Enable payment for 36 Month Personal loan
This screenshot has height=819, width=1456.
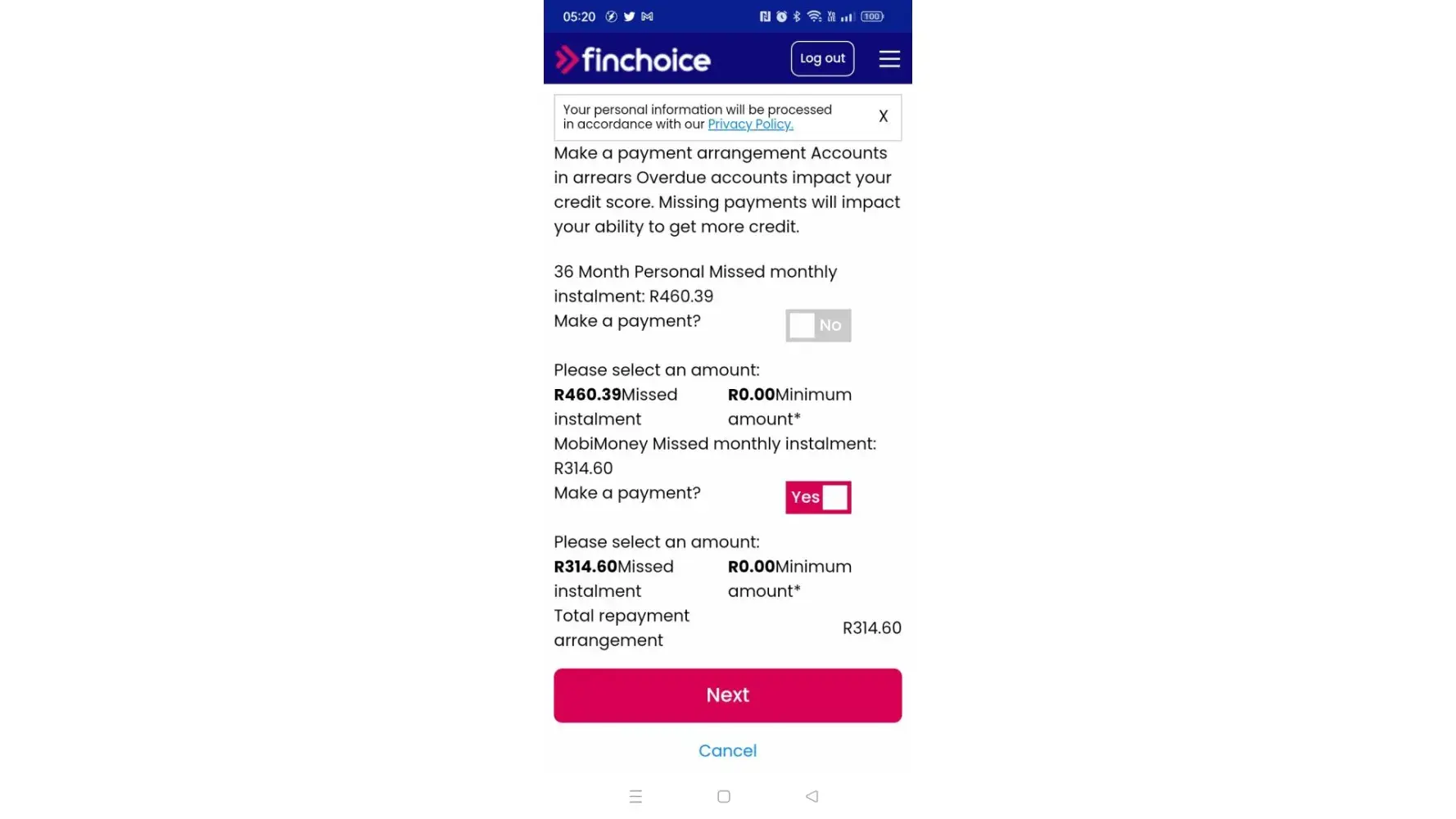[818, 325]
